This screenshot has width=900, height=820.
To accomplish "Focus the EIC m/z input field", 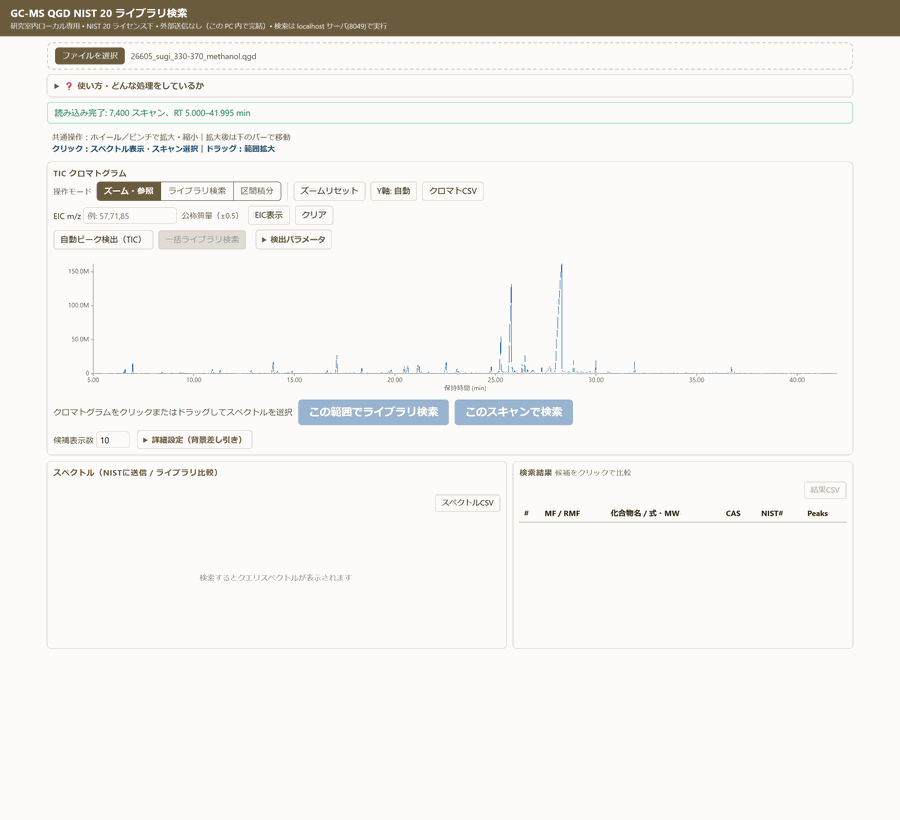I will coord(130,216).
